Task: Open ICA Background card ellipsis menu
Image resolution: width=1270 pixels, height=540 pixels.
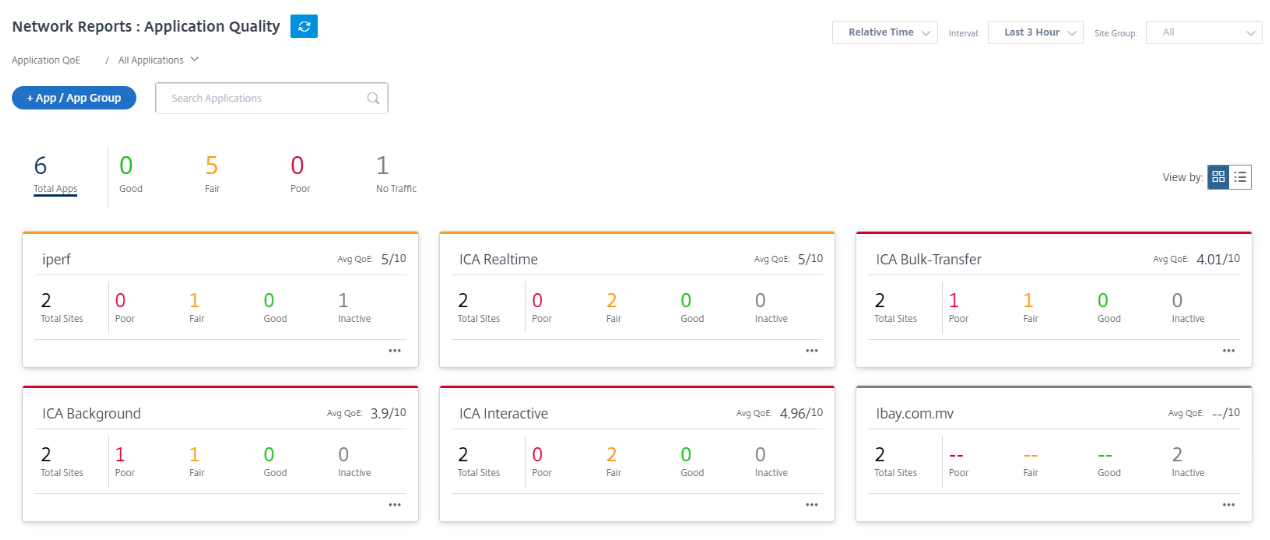Action: 395,505
